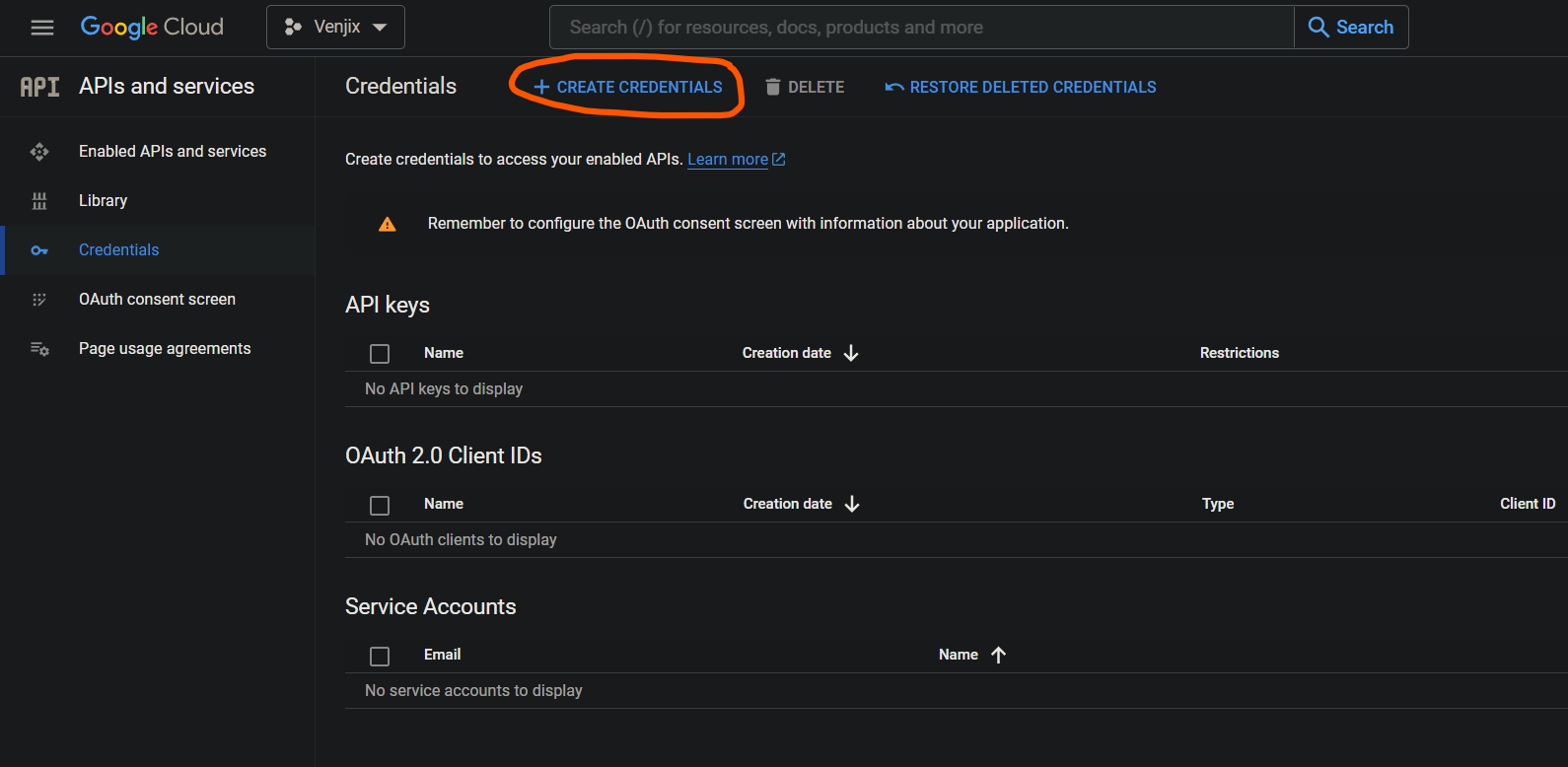The image size is (1568, 767).
Task: Click the Restrictions column header
Action: coord(1240,353)
